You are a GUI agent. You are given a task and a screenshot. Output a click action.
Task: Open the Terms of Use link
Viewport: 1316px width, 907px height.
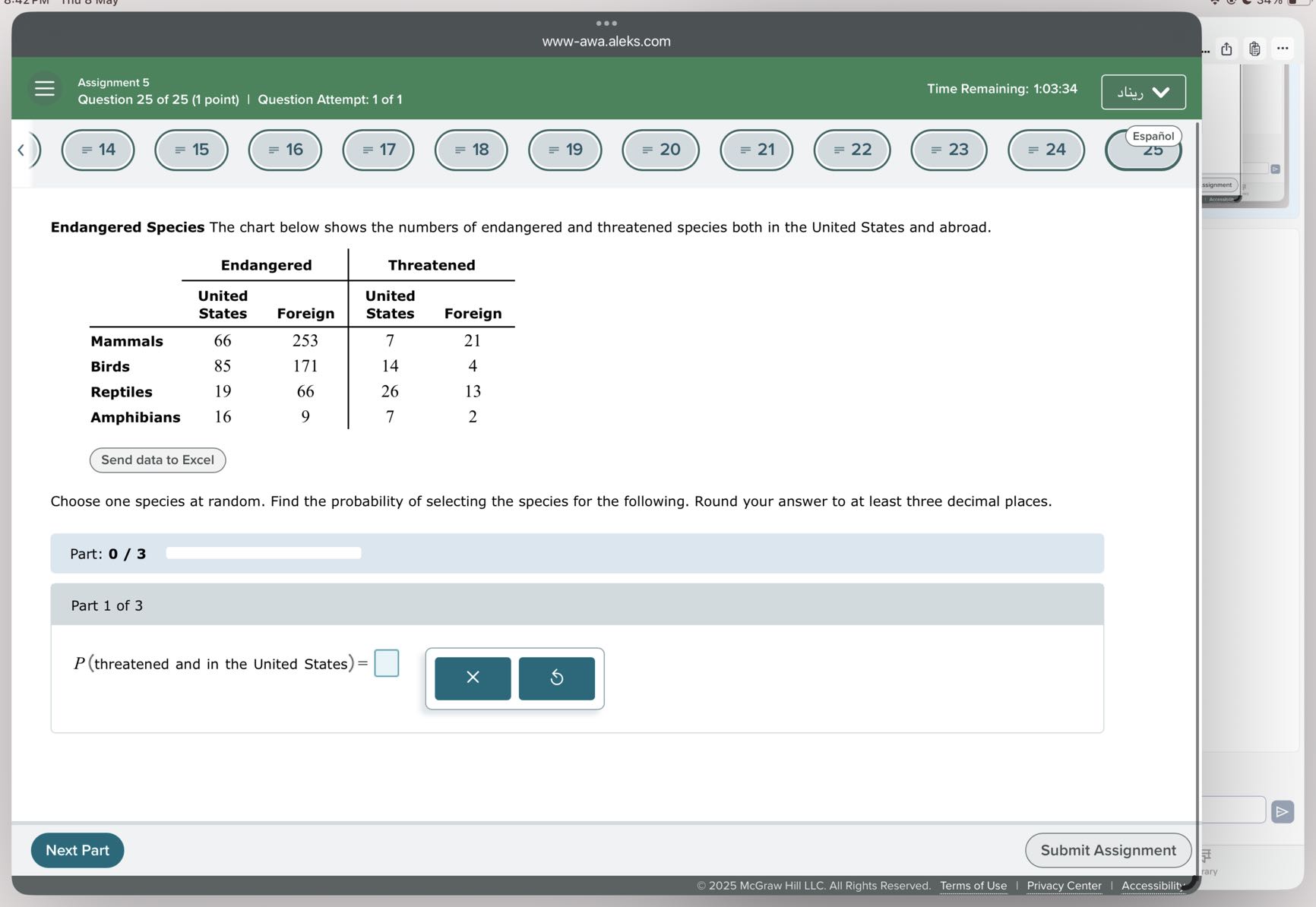point(973,886)
